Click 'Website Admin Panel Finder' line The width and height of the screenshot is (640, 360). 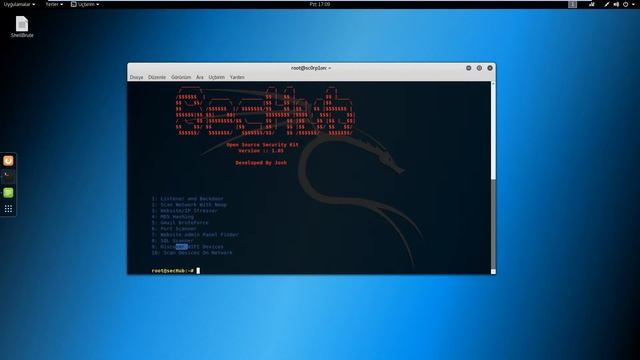pos(195,235)
